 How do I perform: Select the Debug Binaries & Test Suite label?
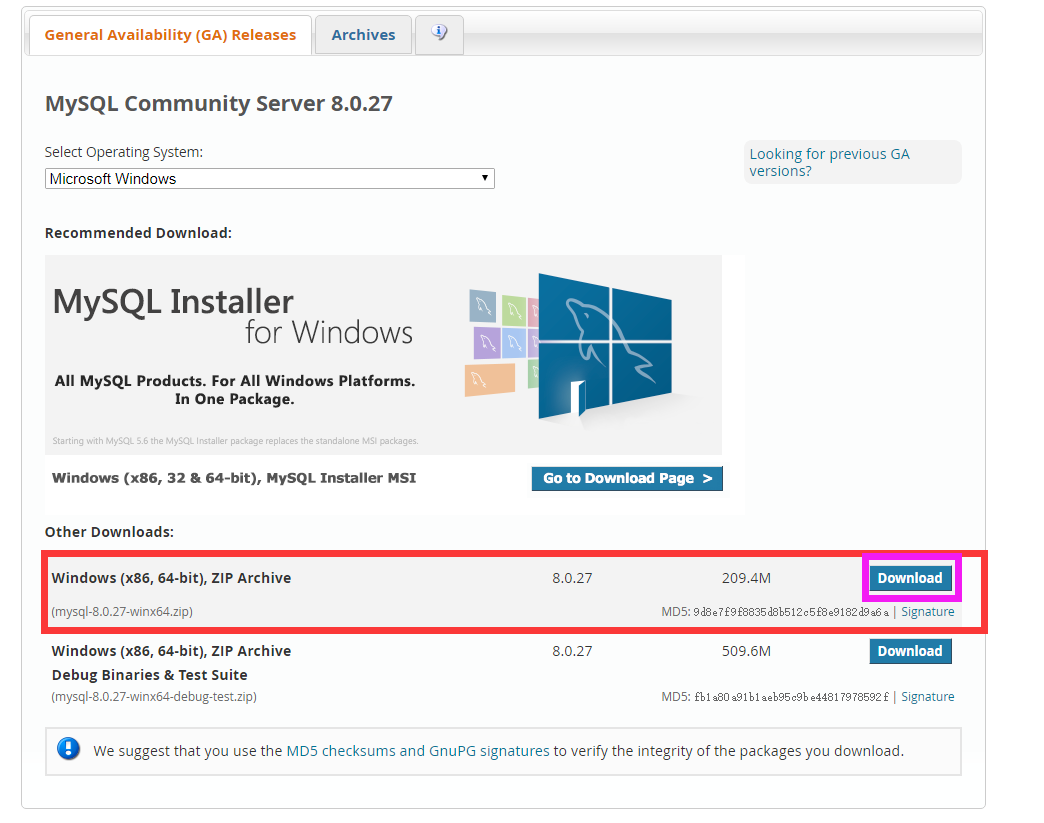coord(150,675)
